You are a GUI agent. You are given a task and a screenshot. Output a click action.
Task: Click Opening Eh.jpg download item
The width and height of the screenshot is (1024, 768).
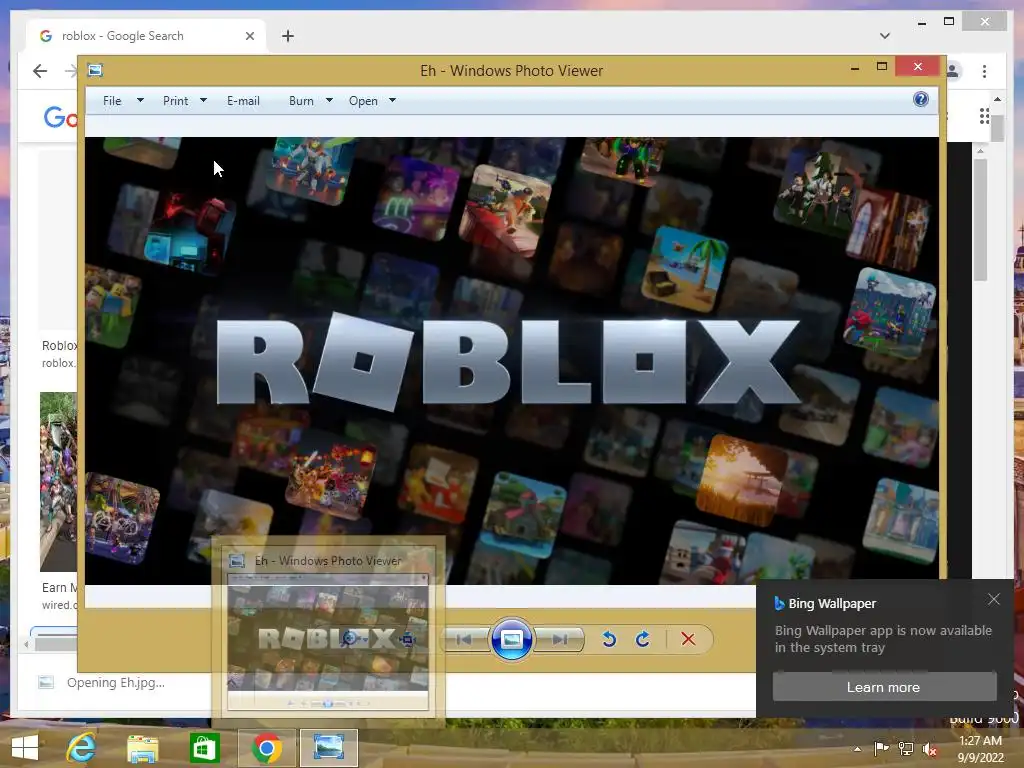coord(103,682)
